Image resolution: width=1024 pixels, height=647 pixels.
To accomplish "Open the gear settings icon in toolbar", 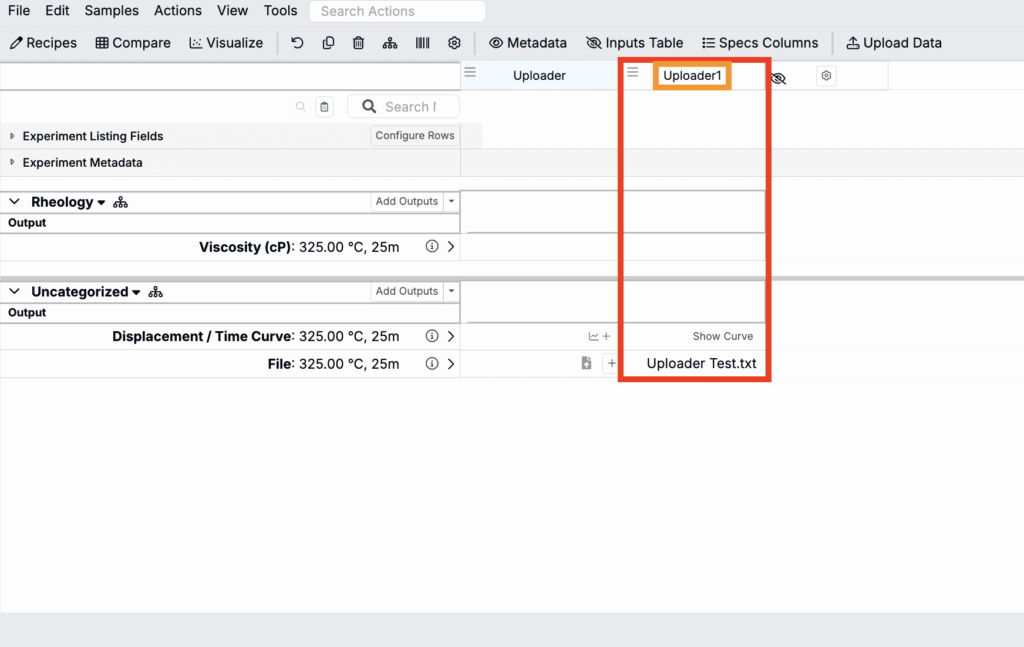I will tap(454, 43).
